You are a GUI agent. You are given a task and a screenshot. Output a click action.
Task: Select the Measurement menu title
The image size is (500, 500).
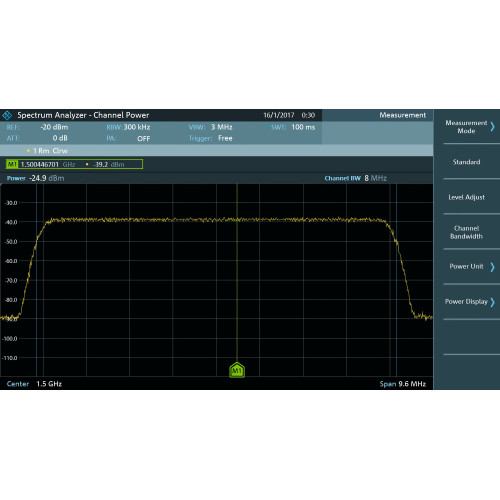point(402,115)
